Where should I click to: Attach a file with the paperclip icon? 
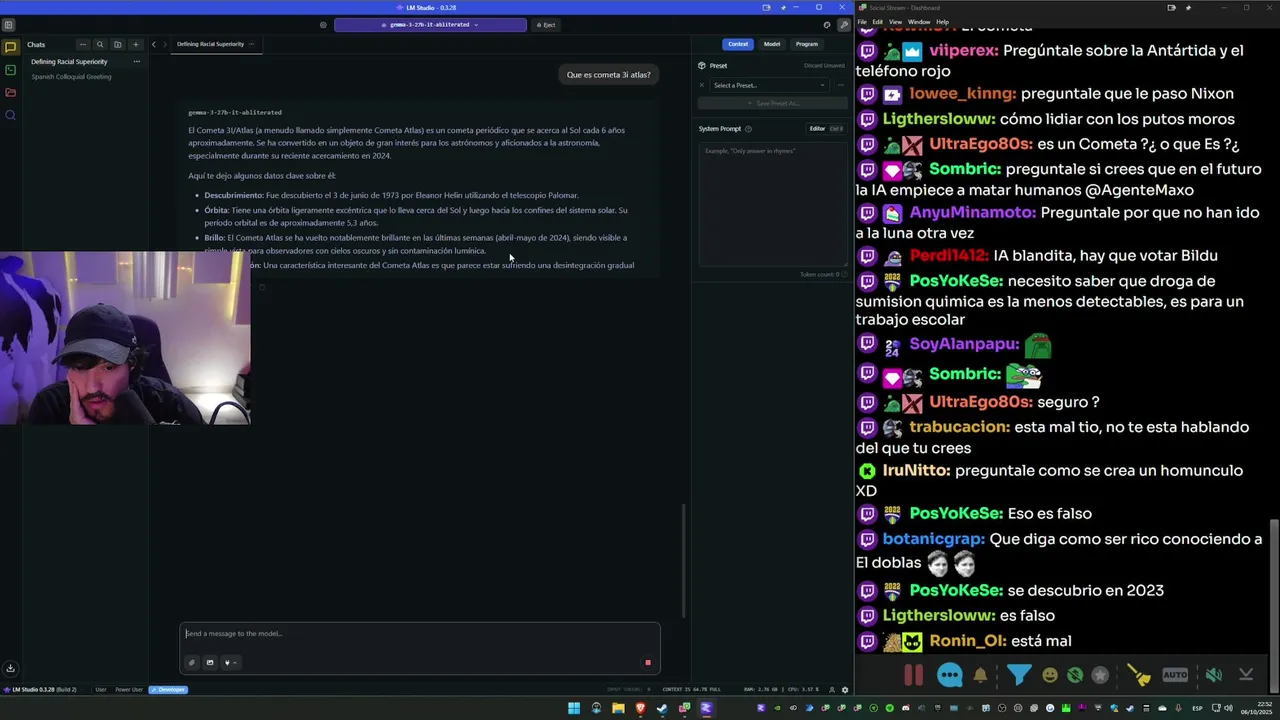192,662
